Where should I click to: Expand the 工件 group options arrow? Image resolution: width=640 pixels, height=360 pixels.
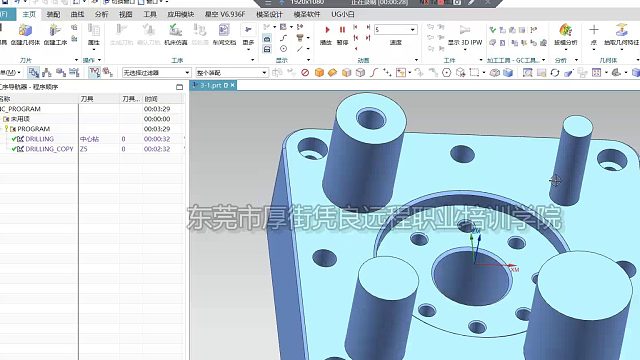[x=481, y=60]
